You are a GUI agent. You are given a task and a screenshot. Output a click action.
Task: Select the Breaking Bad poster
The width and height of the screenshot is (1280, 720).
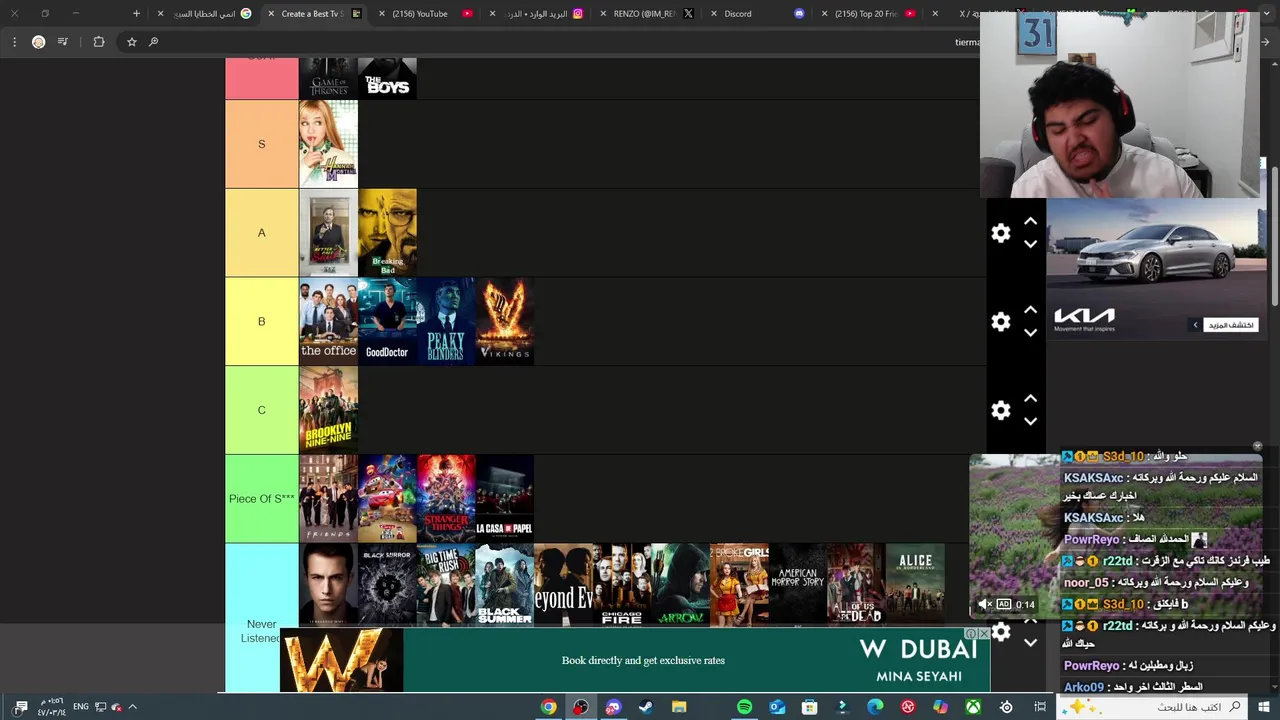[x=387, y=233]
